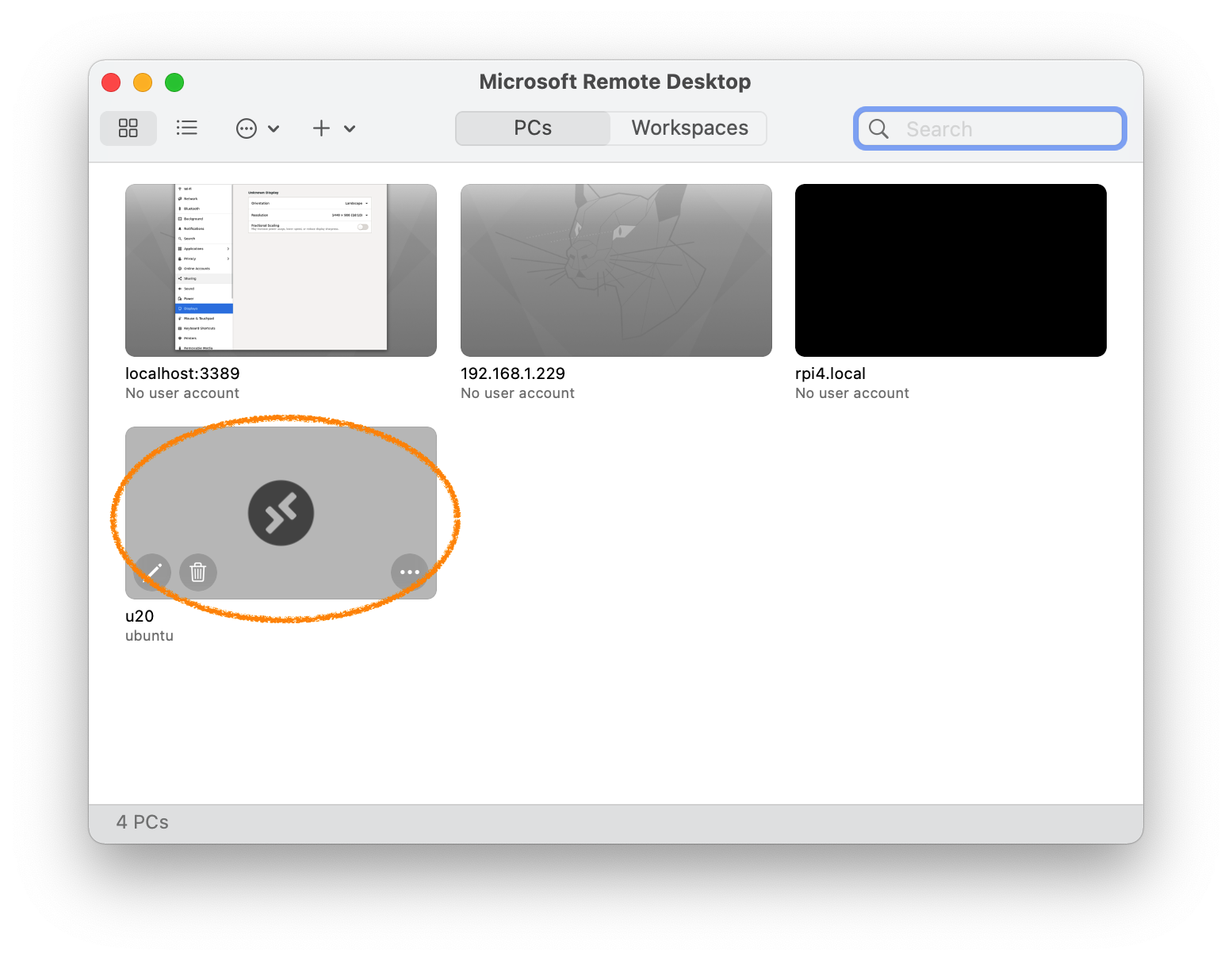1232x961 pixels.
Task: Expand the chevron beside the ellipsis icon
Action: [x=274, y=128]
